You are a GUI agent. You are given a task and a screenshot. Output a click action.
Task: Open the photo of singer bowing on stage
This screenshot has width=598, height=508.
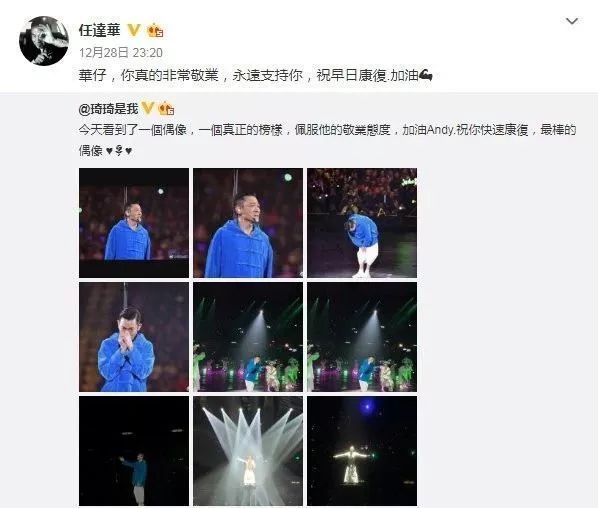click(x=362, y=223)
